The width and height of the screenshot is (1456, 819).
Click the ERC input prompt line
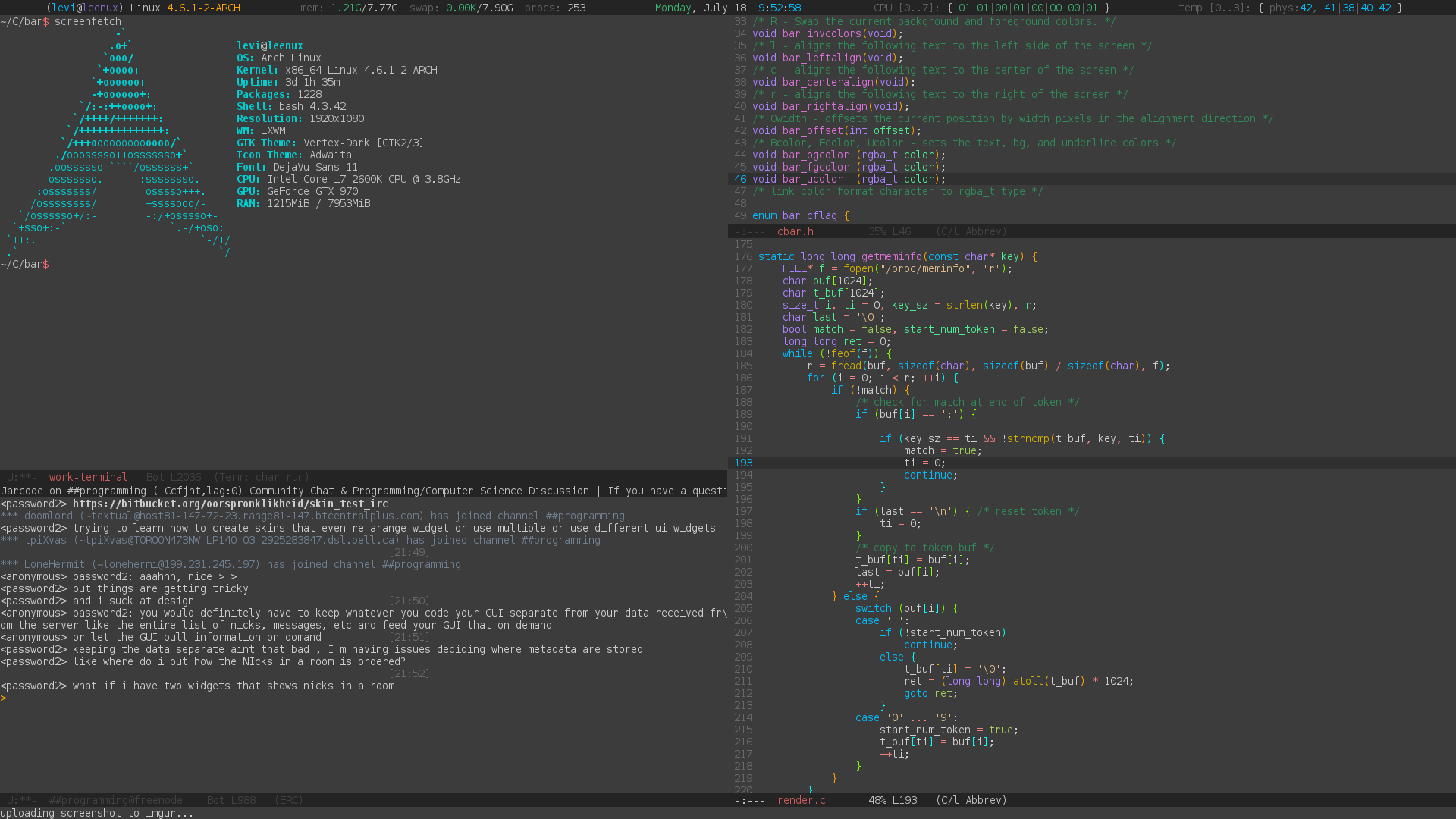pyautogui.click(x=364, y=698)
